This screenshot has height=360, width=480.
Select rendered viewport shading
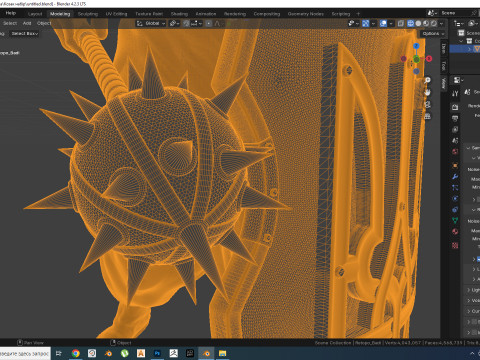coord(434,23)
